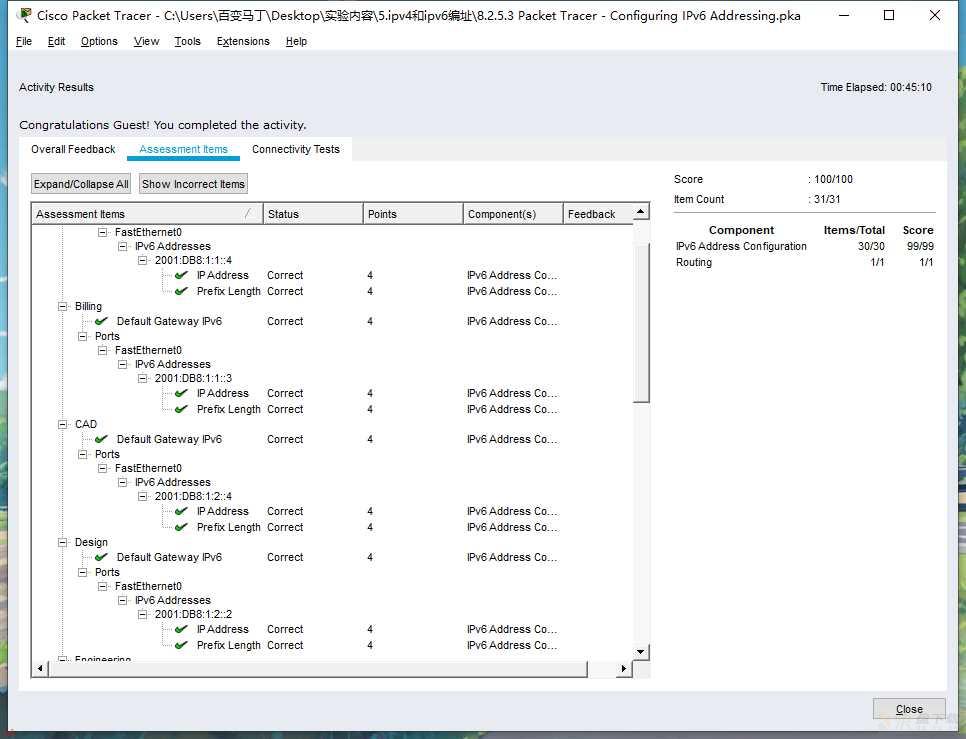Screen dimensions: 966x739
Task: Collapse the CAD tree node
Action: (x=63, y=424)
